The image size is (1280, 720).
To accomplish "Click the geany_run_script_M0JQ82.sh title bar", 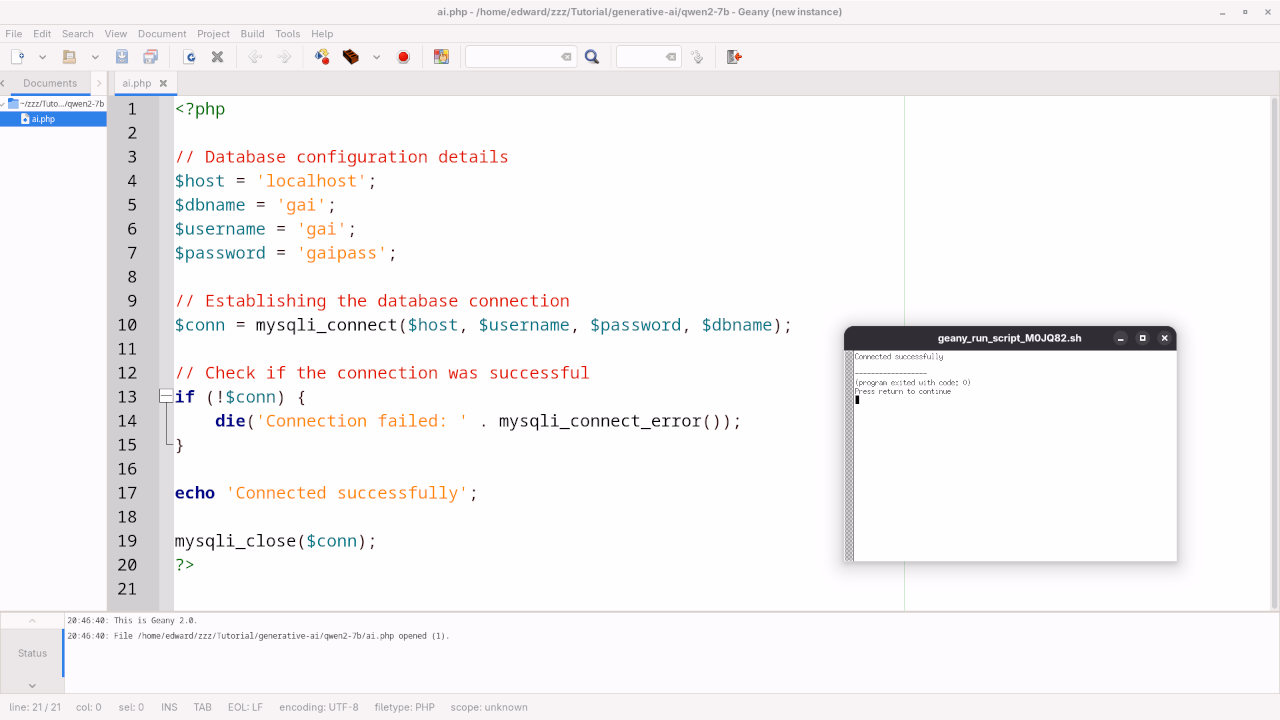I will (x=1009, y=338).
